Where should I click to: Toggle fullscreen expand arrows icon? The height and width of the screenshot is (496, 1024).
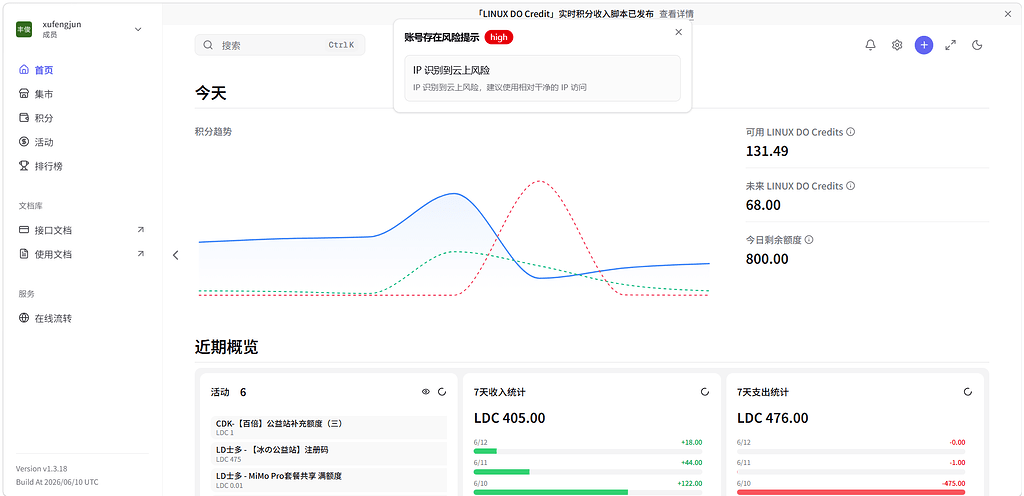tap(951, 45)
